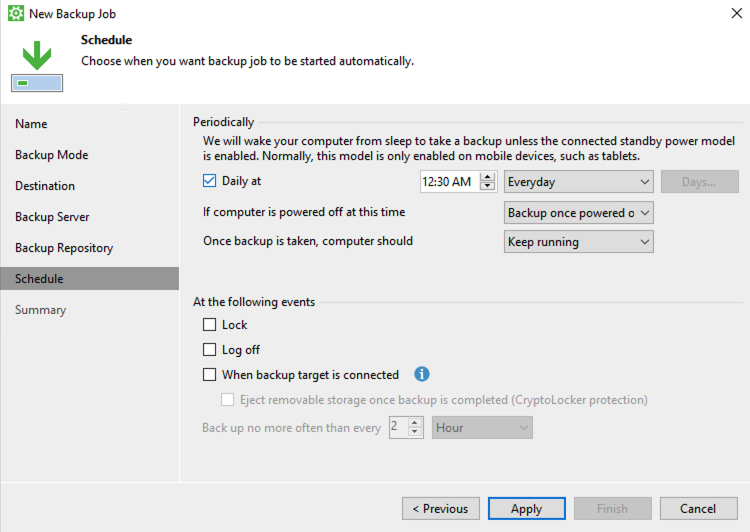Open the Keep running dropdown
This screenshot has width=750, height=532.
(x=578, y=242)
